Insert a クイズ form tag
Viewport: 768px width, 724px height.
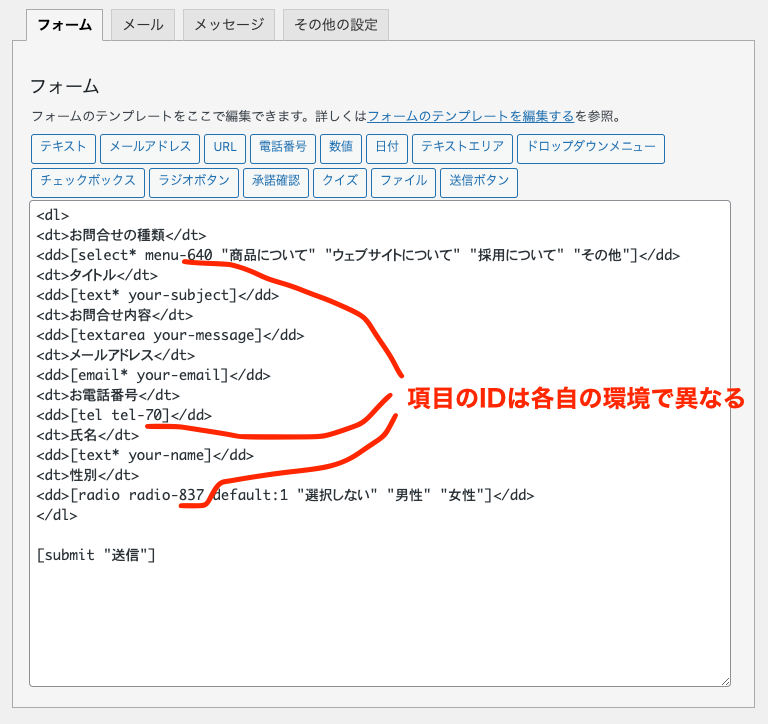340,183
